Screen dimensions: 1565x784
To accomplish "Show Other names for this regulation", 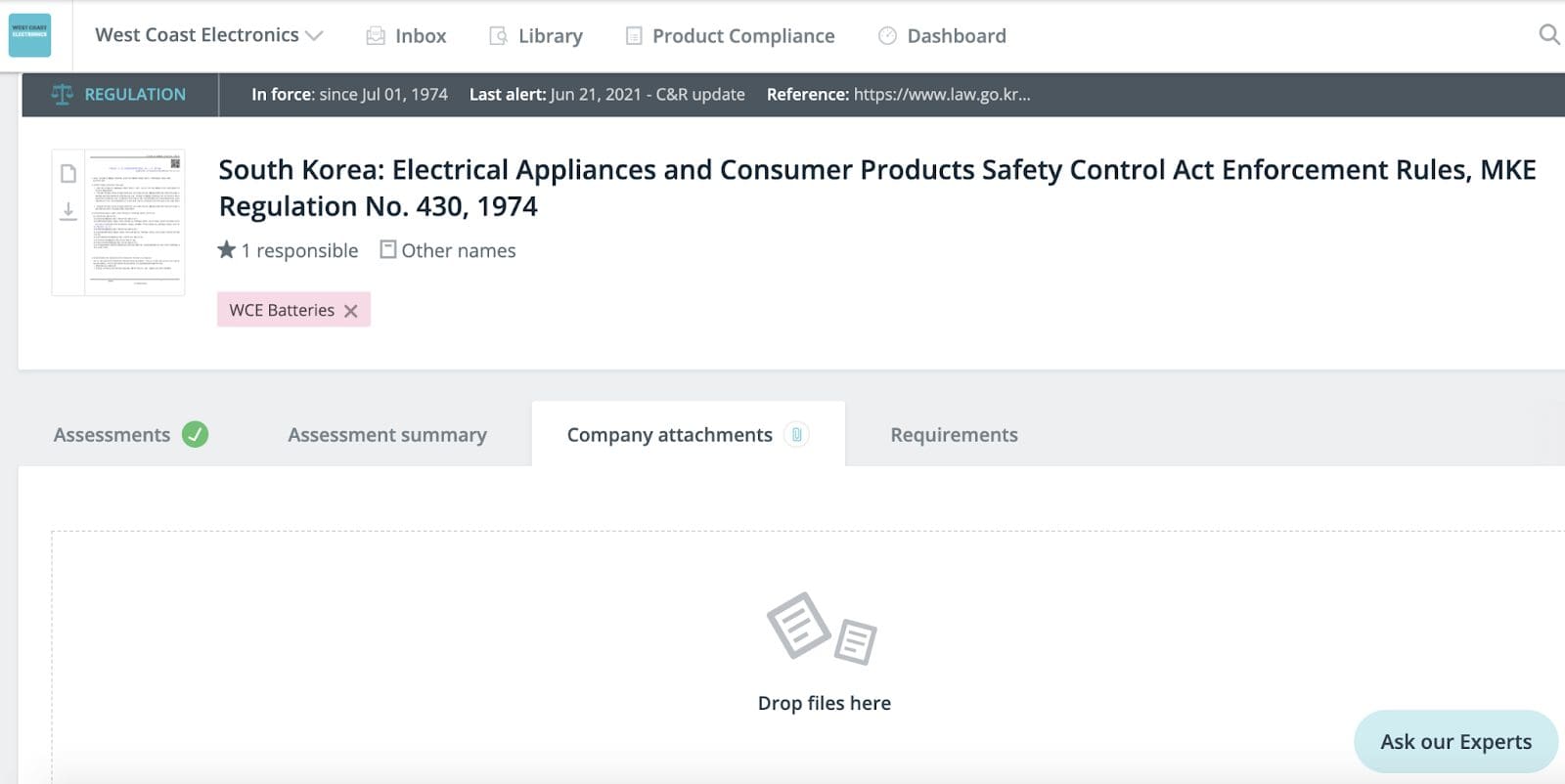I will point(448,250).
